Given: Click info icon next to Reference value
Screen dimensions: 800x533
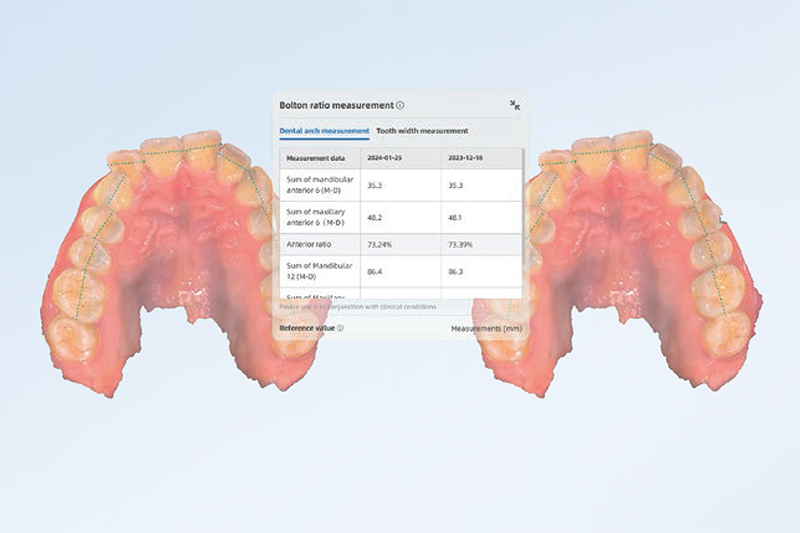Looking at the screenshot, I should [x=340, y=327].
